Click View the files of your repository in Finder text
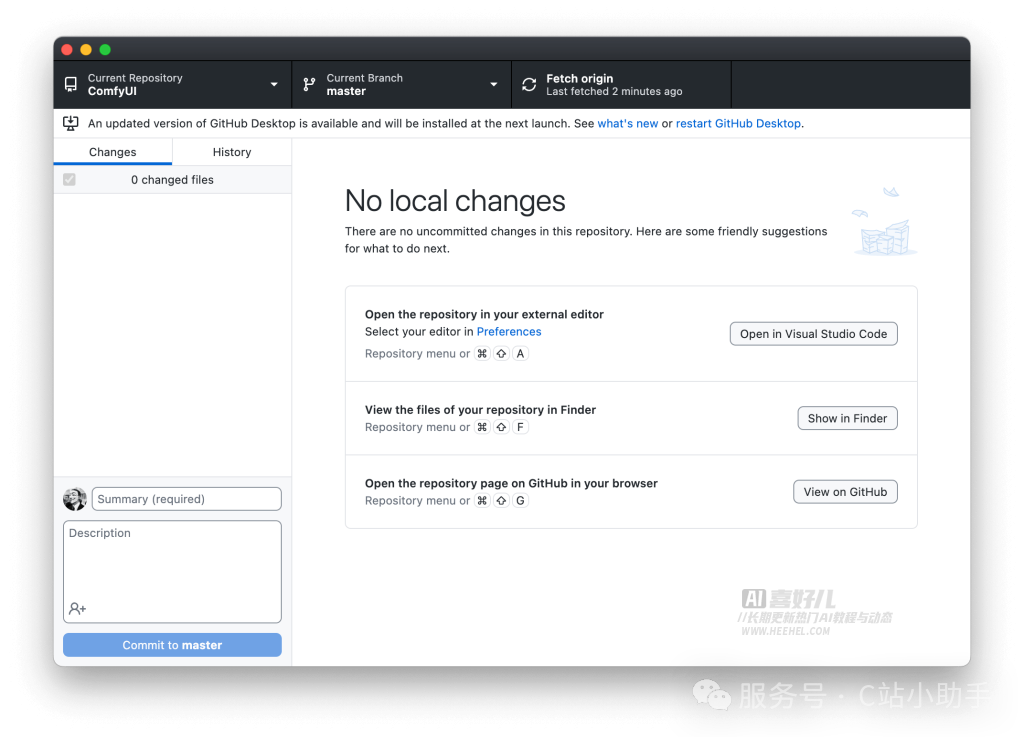Screen dimensions: 1024x737 pos(480,410)
